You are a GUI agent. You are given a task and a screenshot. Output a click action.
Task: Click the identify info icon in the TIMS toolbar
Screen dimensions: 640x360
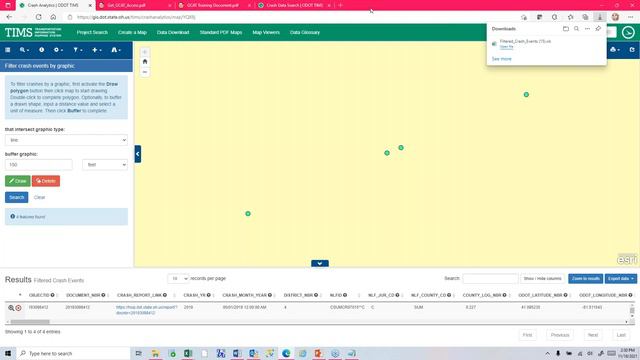click(x=41, y=50)
